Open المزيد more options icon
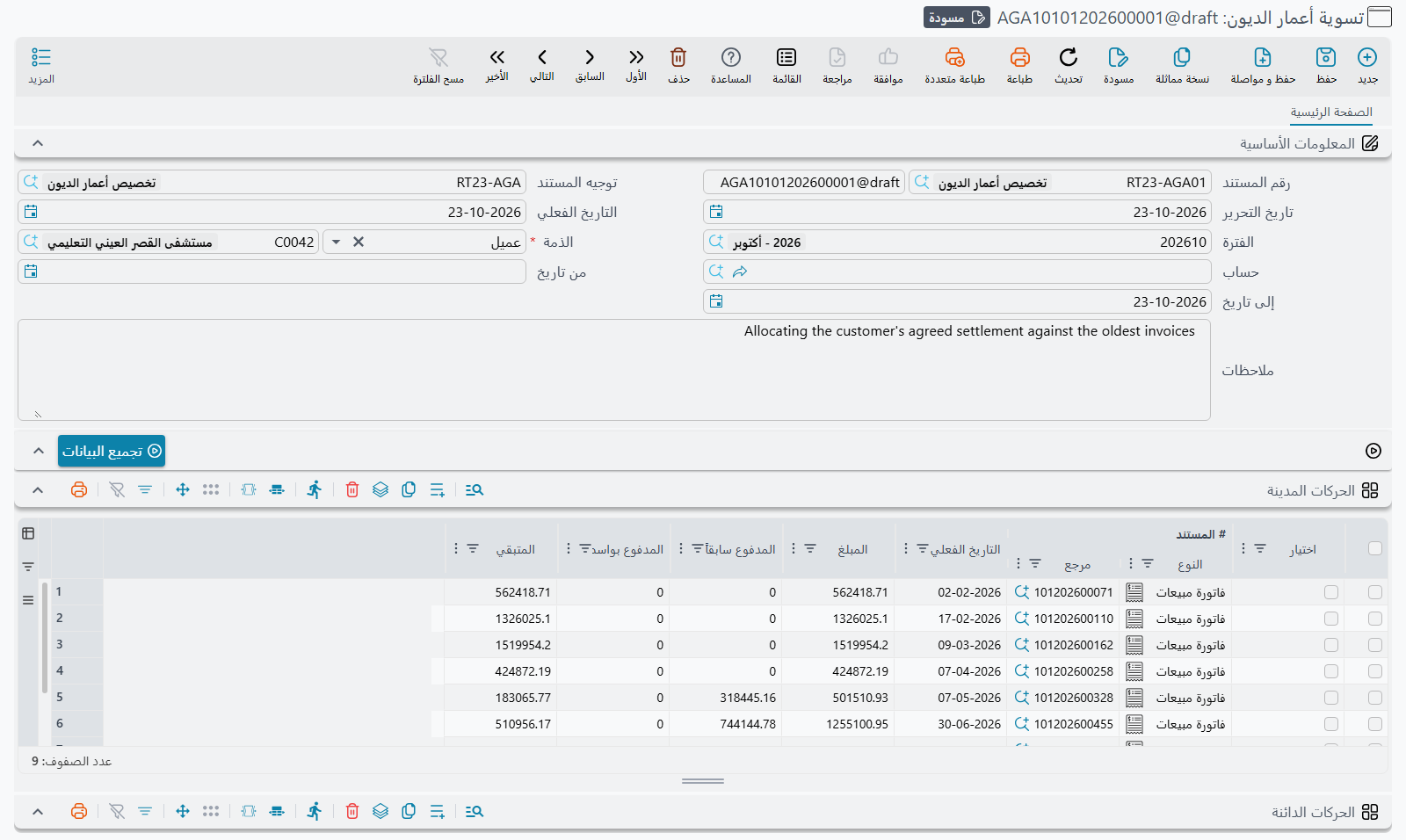Image resolution: width=1406 pixels, height=840 pixels. click(41, 57)
